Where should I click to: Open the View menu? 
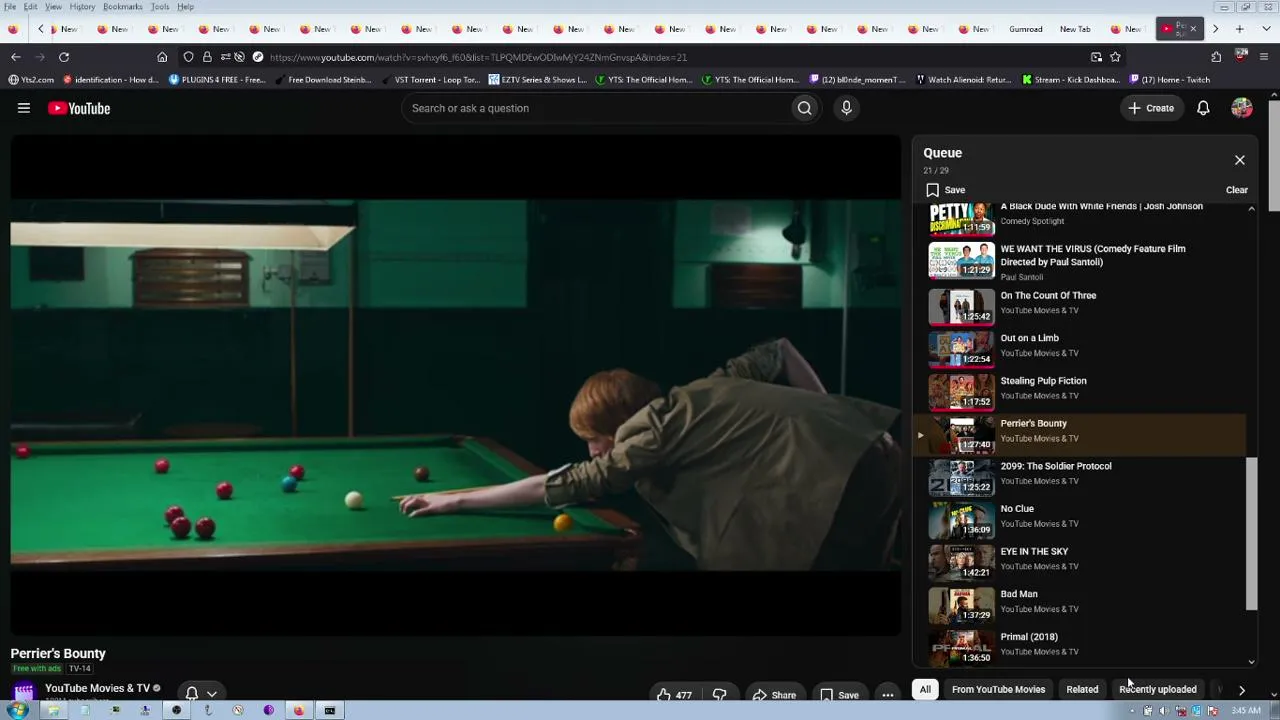coord(54,7)
